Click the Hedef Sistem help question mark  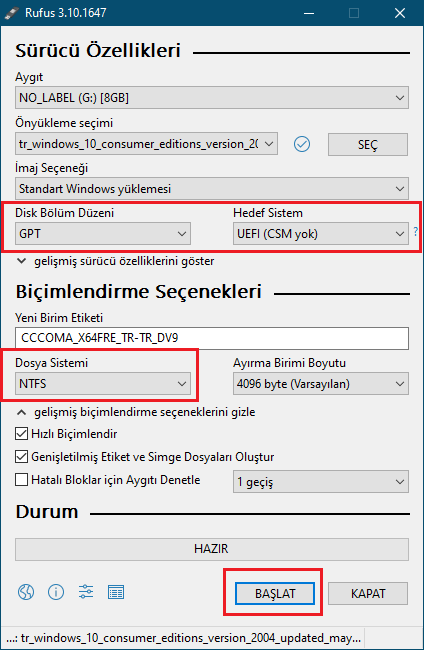click(x=415, y=232)
